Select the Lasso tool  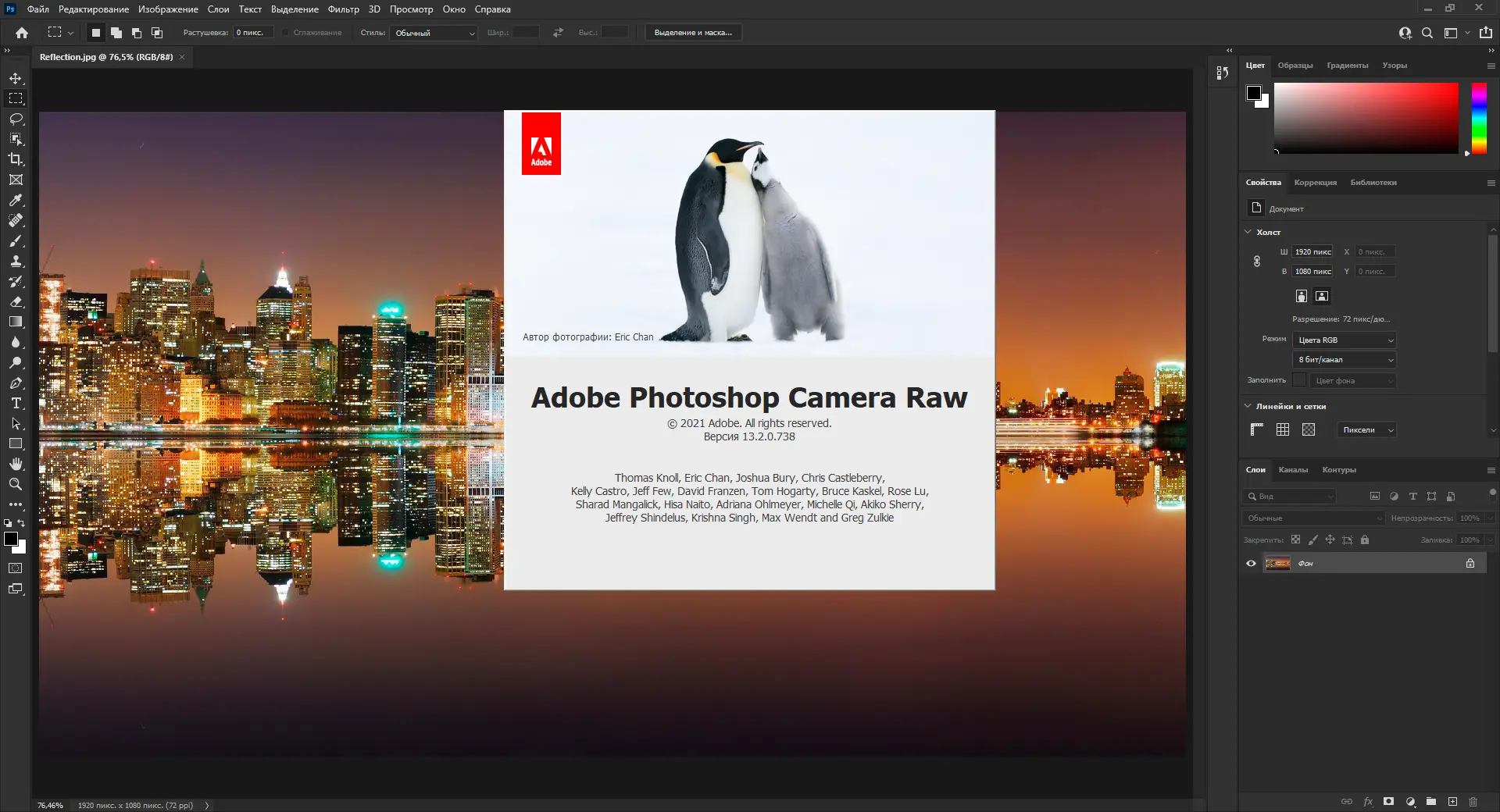16,119
